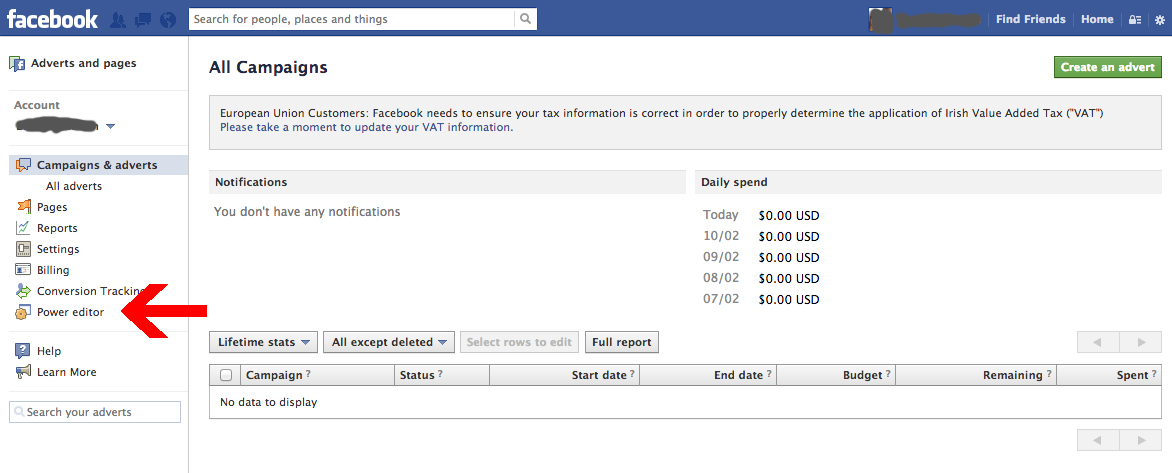This screenshot has width=1172, height=473.
Task: Click the Learn More megaphone icon
Action: [x=24, y=371]
